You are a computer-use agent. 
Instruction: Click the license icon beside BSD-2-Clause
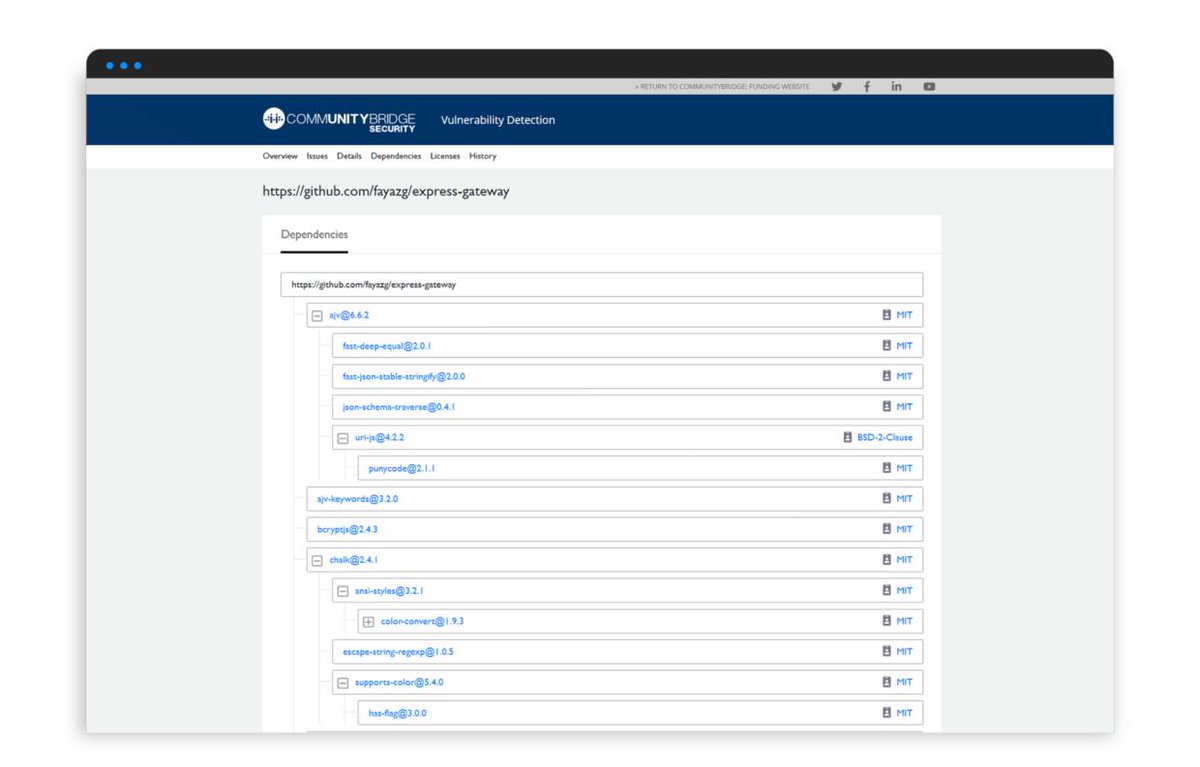pos(848,437)
